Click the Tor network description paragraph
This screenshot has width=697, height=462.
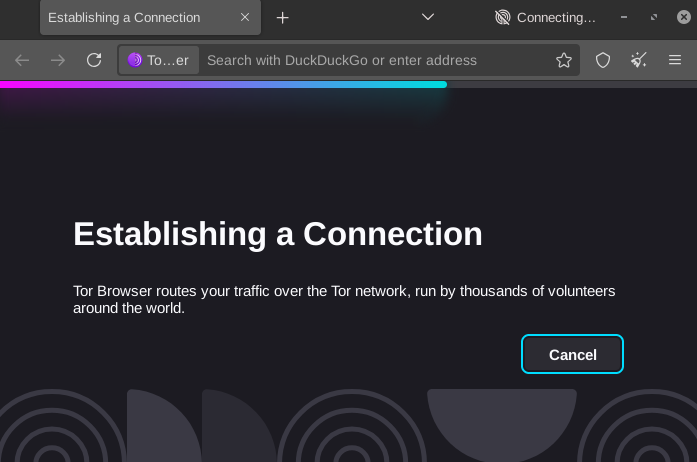(344, 299)
